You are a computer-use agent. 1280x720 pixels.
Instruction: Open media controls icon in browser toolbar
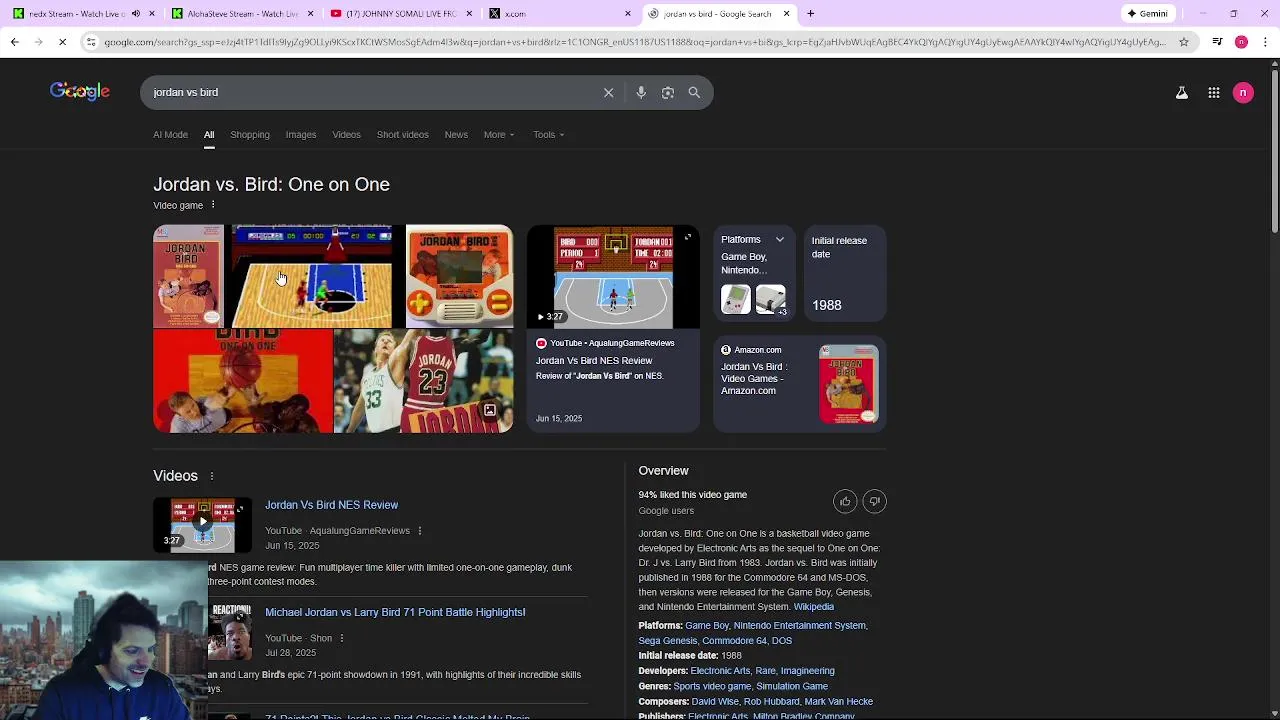tap(1217, 42)
